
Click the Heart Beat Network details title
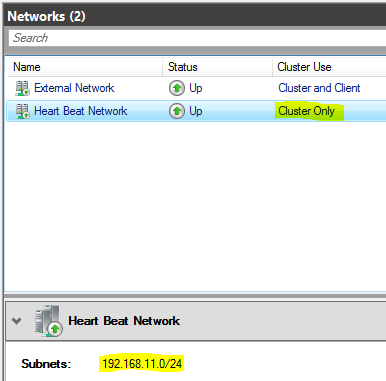[x=124, y=321]
